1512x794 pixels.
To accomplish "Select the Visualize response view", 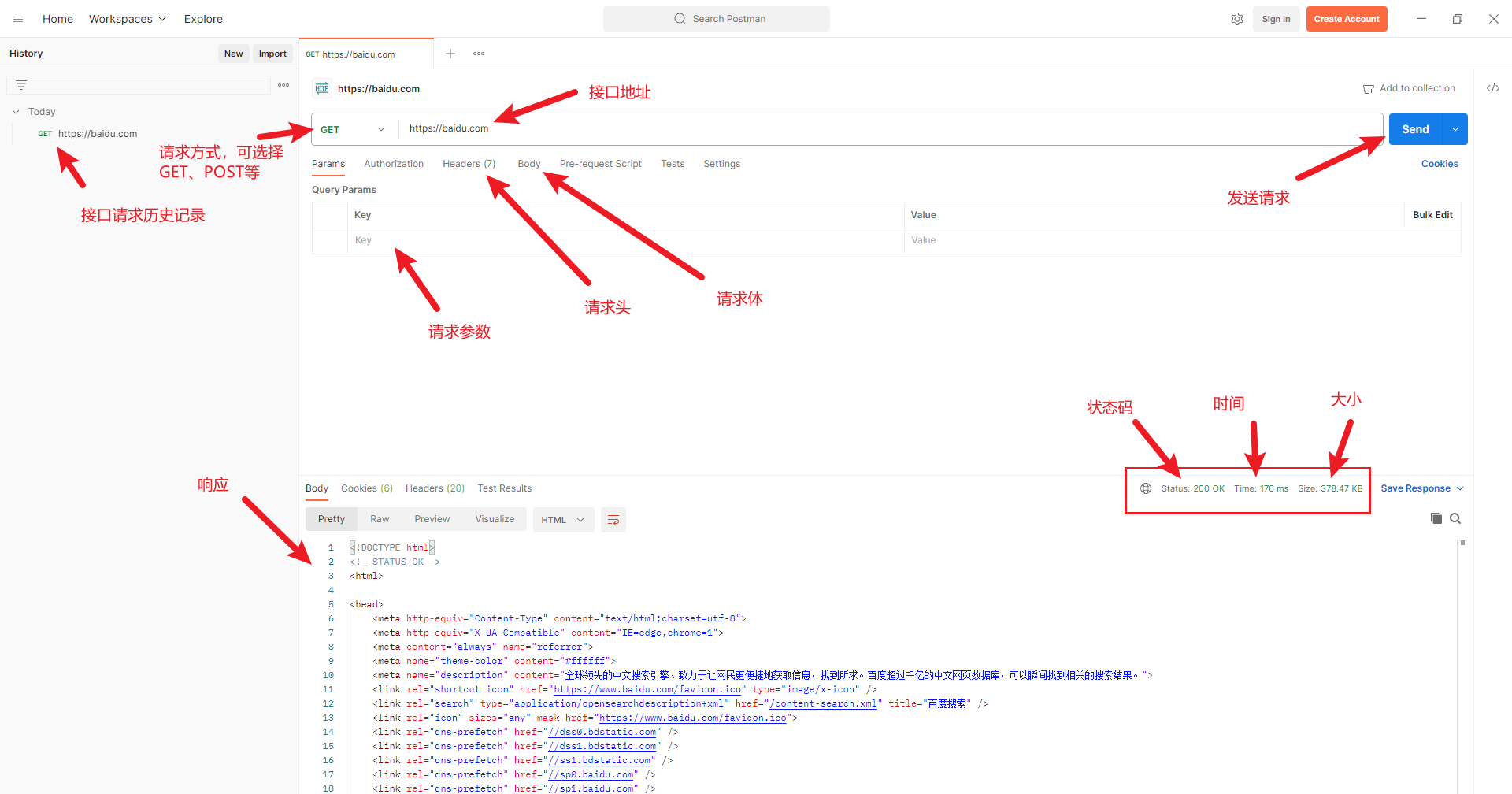I will click(495, 519).
